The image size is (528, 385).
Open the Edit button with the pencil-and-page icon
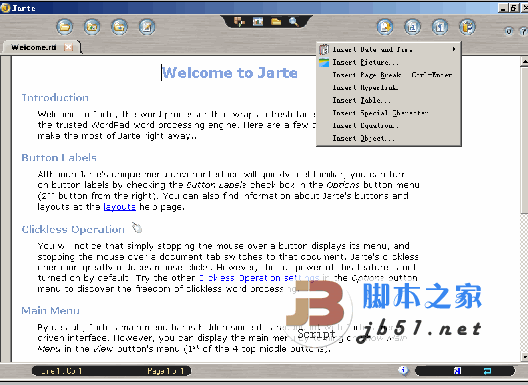(147, 27)
